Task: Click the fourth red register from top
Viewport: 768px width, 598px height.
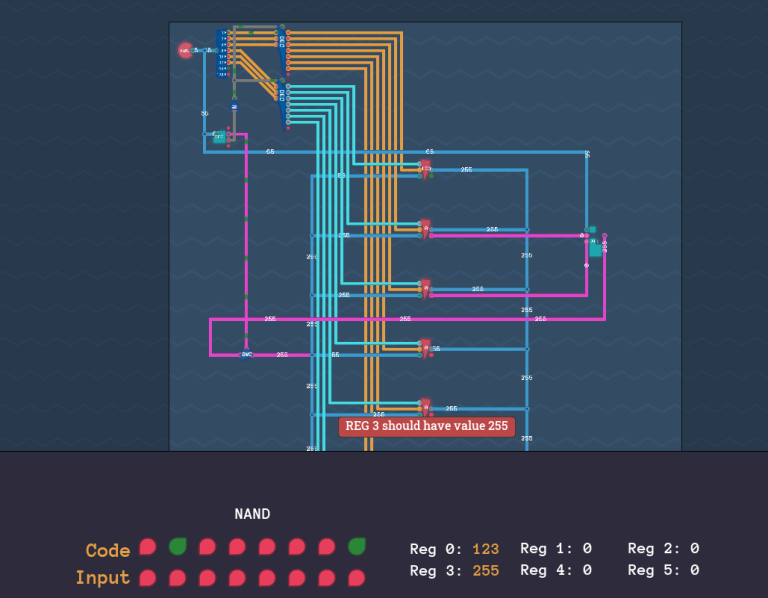Action: pyautogui.click(x=425, y=347)
